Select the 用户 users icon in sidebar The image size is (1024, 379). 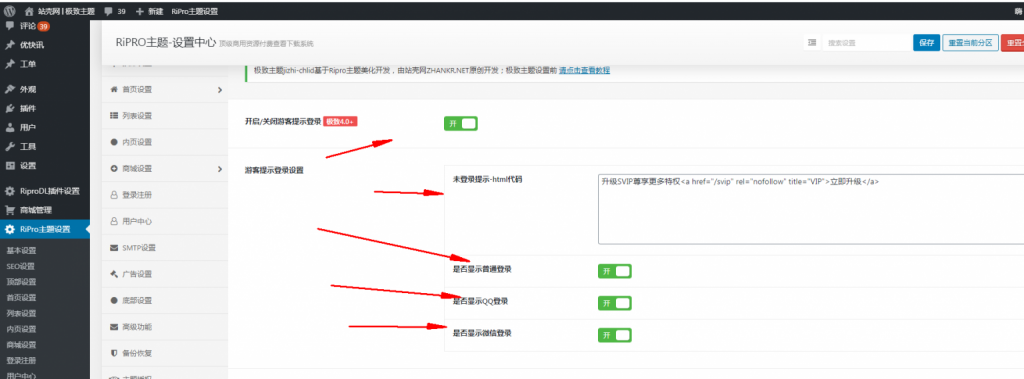click(10, 127)
